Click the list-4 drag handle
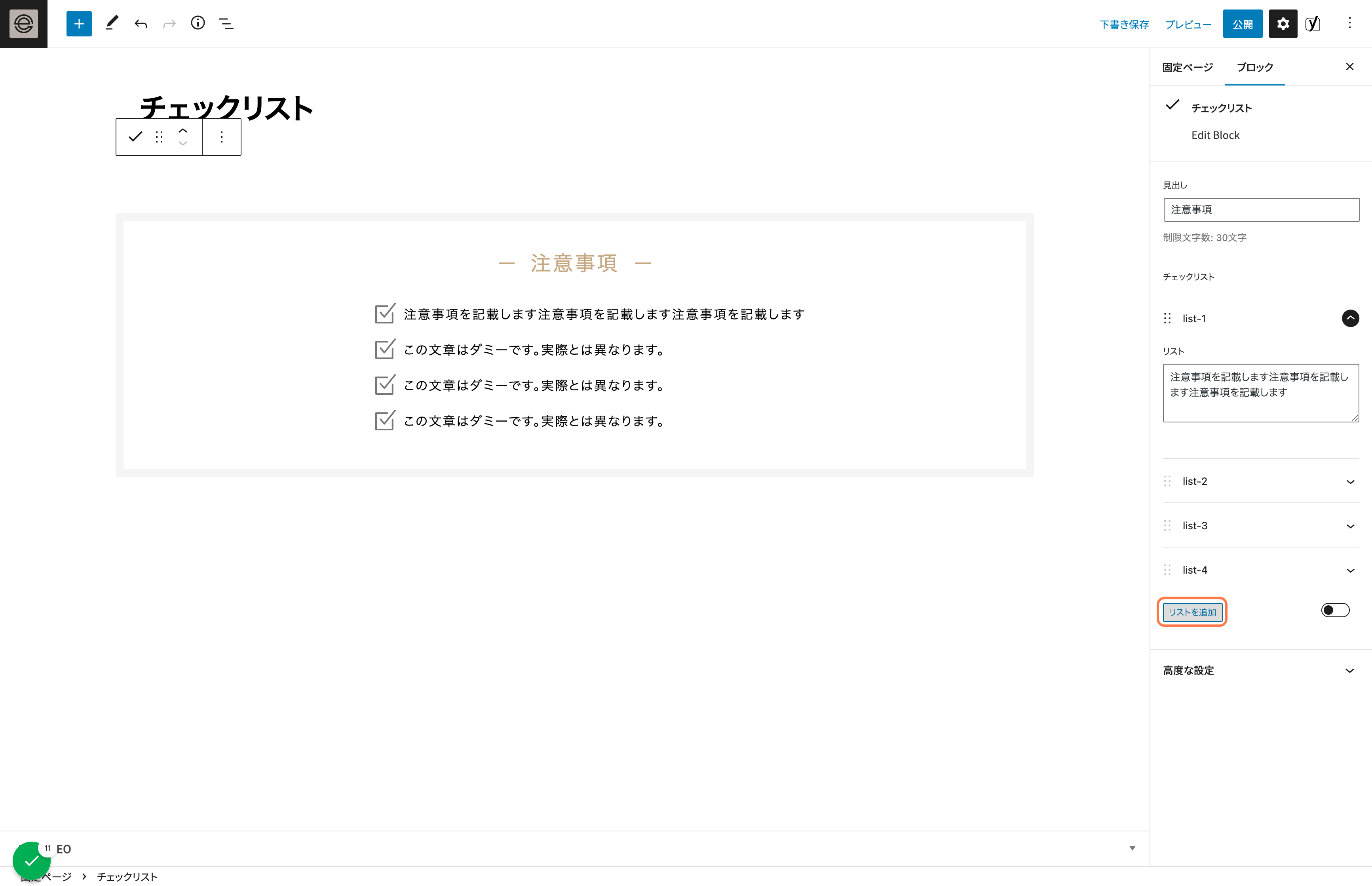 (1167, 570)
